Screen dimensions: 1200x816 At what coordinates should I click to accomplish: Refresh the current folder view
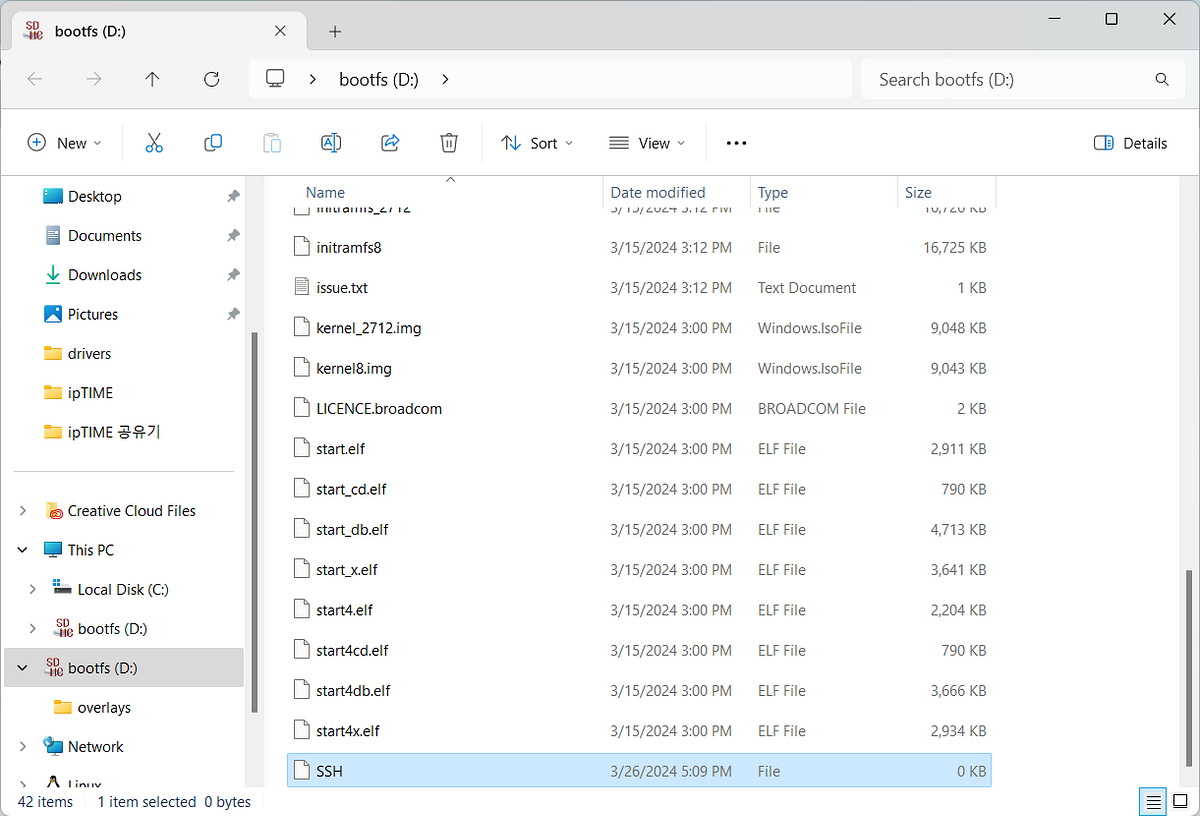tap(211, 79)
